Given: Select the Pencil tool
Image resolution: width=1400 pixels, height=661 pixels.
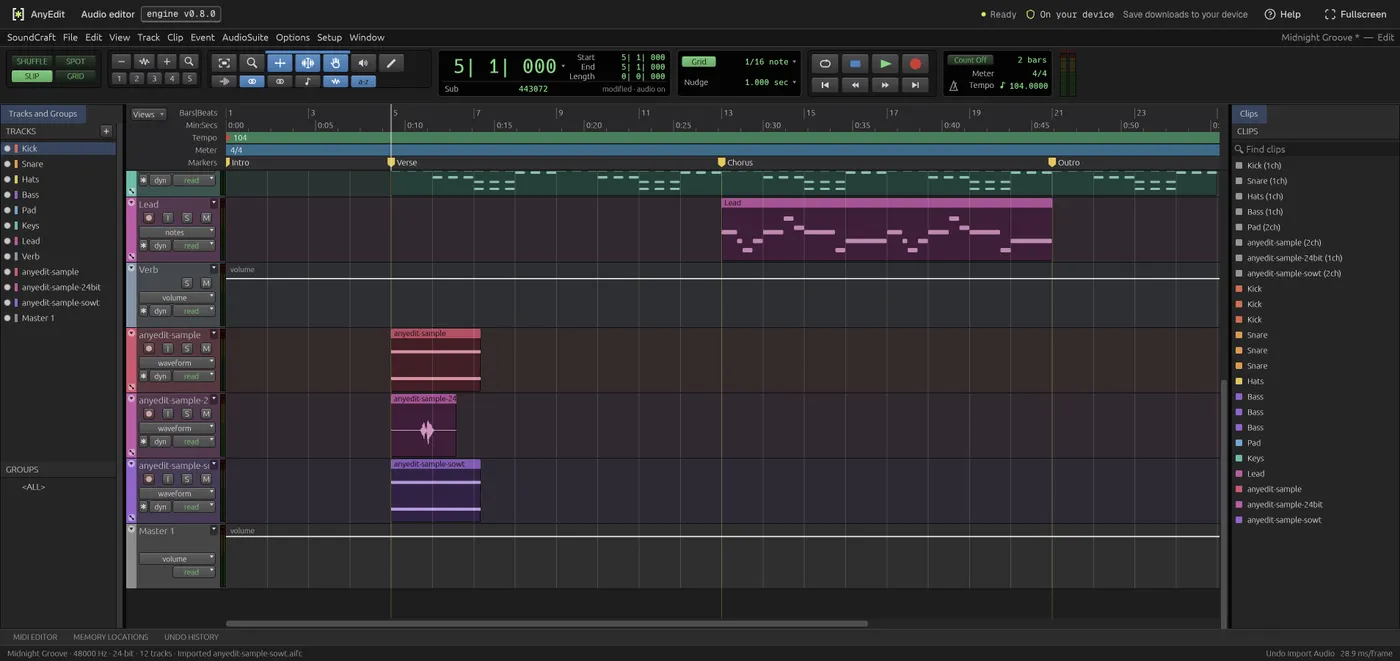Looking at the screenshot, I should (x=391, y=63).
